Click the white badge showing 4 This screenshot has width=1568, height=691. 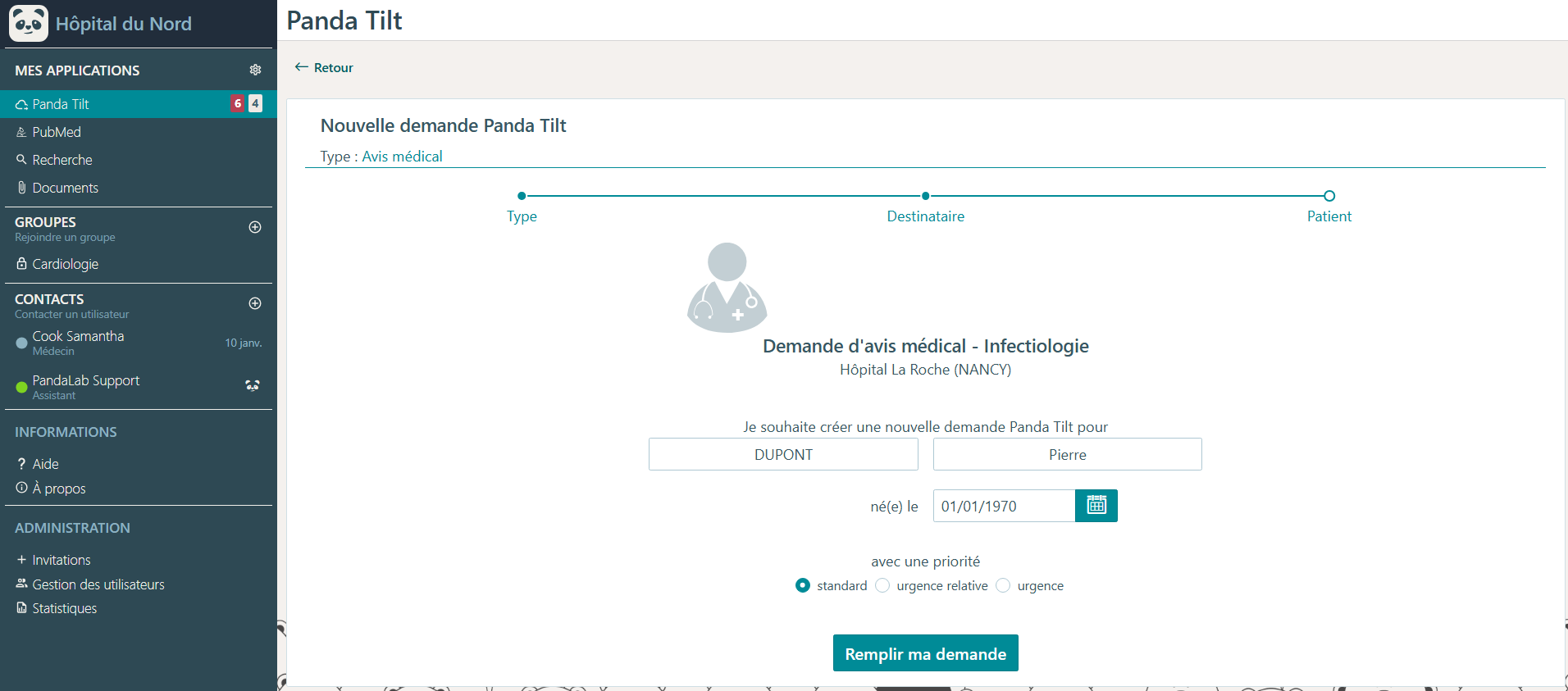tap(256, 103)
